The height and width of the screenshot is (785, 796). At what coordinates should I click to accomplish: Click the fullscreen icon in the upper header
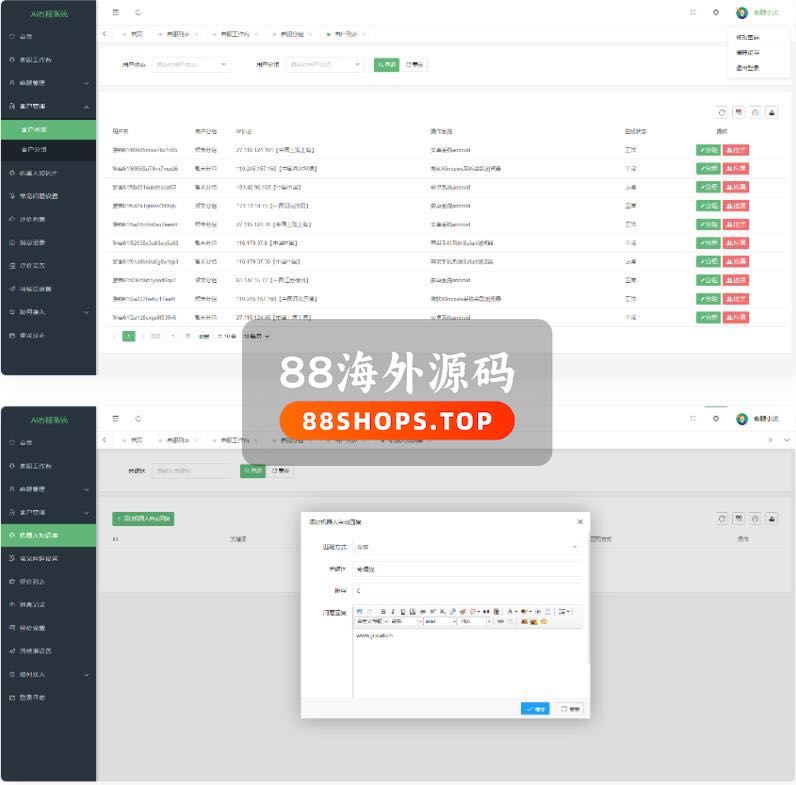692,12
